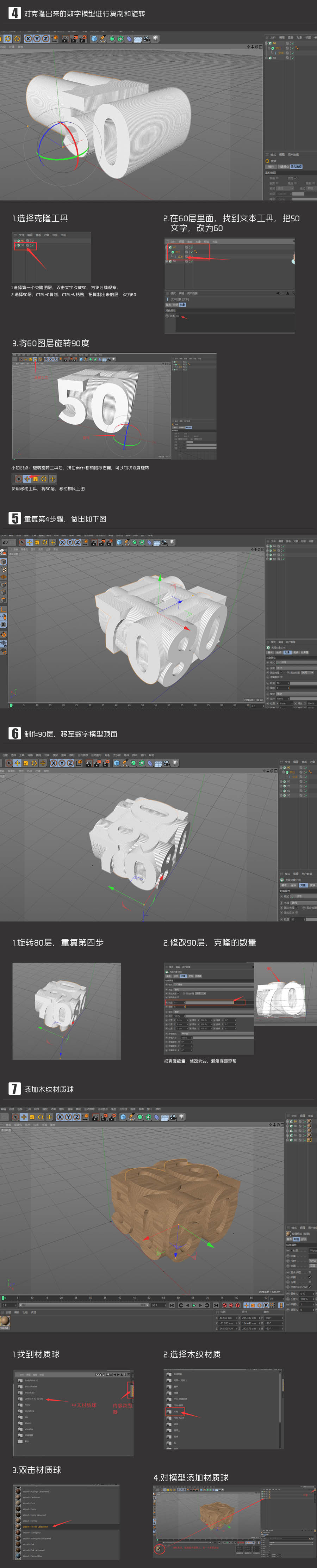Click wood material ball in step 7 material manager
The height and width of the screenshot is (1568, 317).
pyautogui.click(x=5, y=1321)
